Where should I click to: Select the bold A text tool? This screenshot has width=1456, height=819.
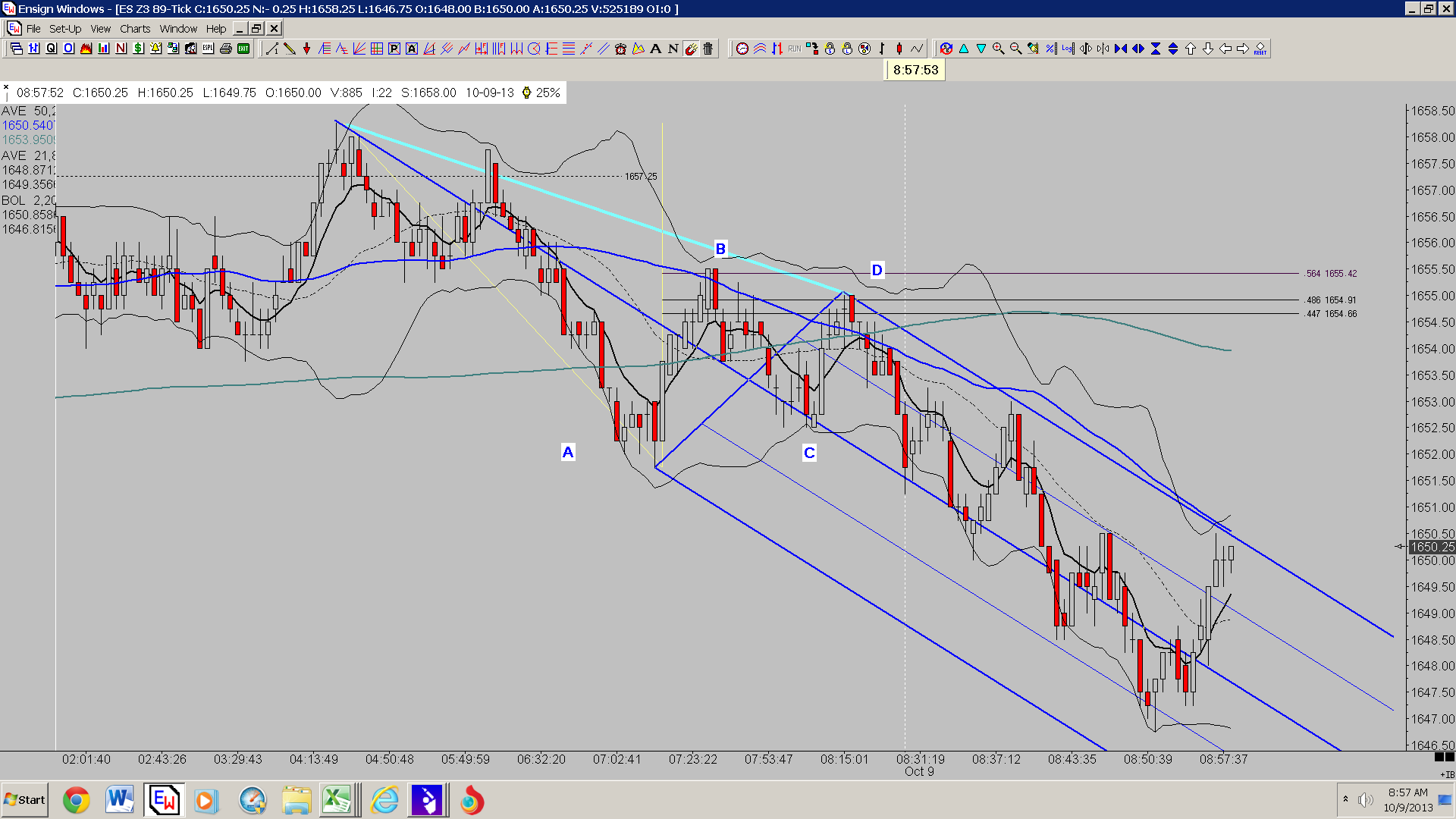(x=656, y=49)
